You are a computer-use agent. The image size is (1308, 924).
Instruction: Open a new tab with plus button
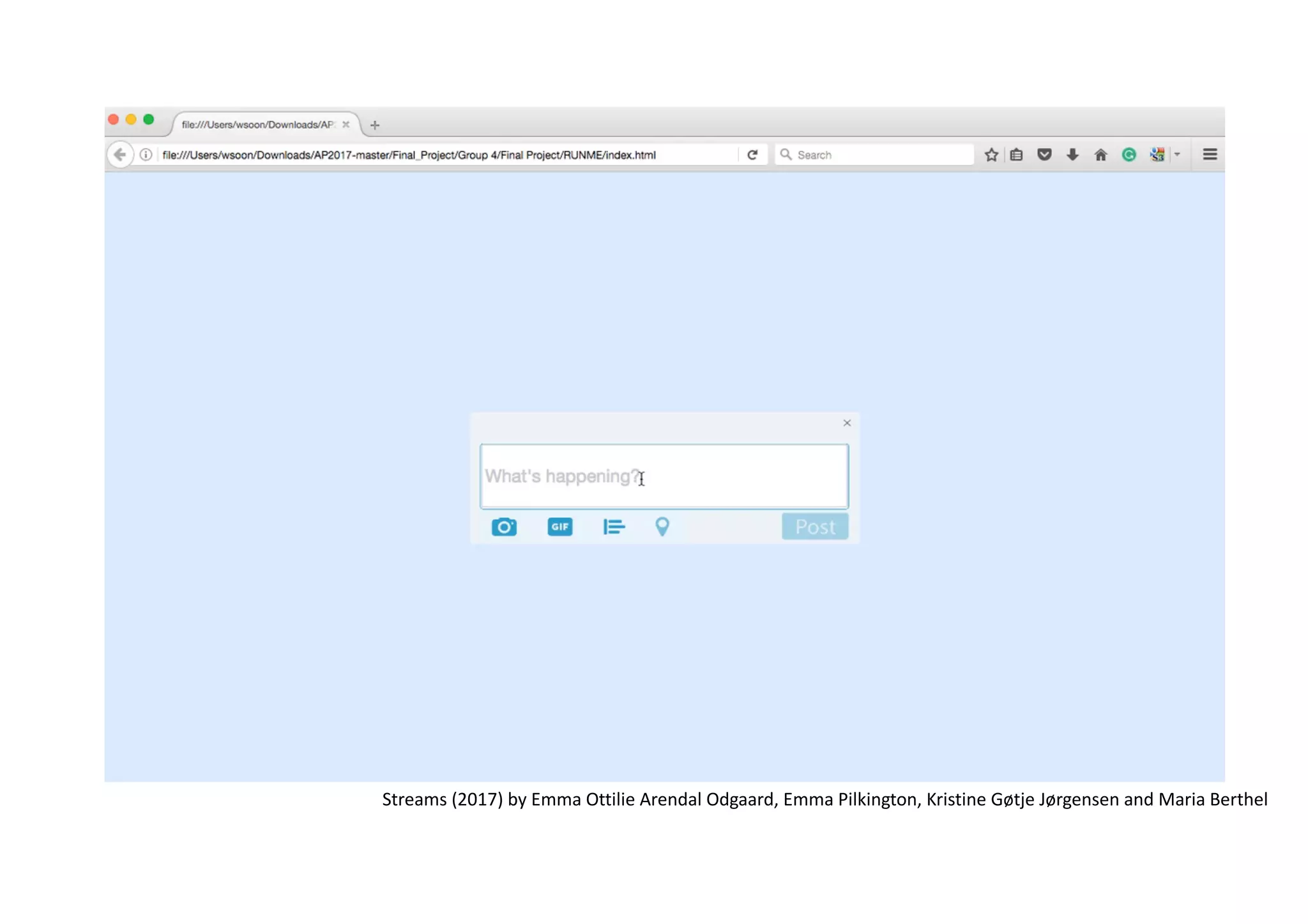tap(375, 125)
